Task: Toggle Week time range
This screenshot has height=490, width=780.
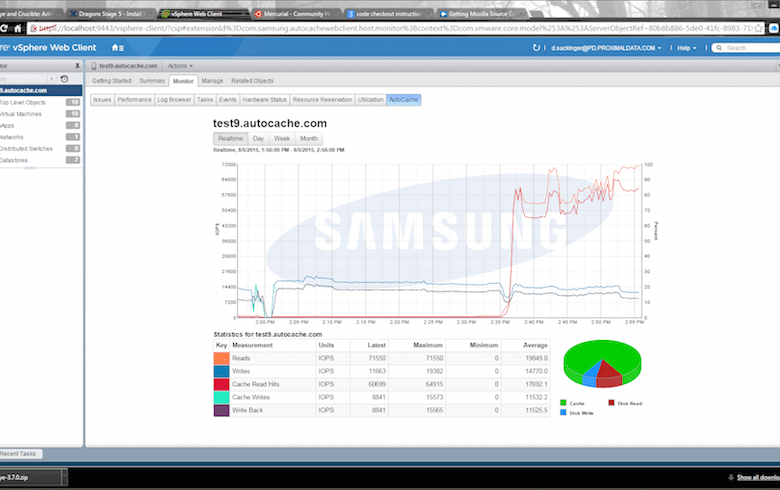Action: point(282,138)
